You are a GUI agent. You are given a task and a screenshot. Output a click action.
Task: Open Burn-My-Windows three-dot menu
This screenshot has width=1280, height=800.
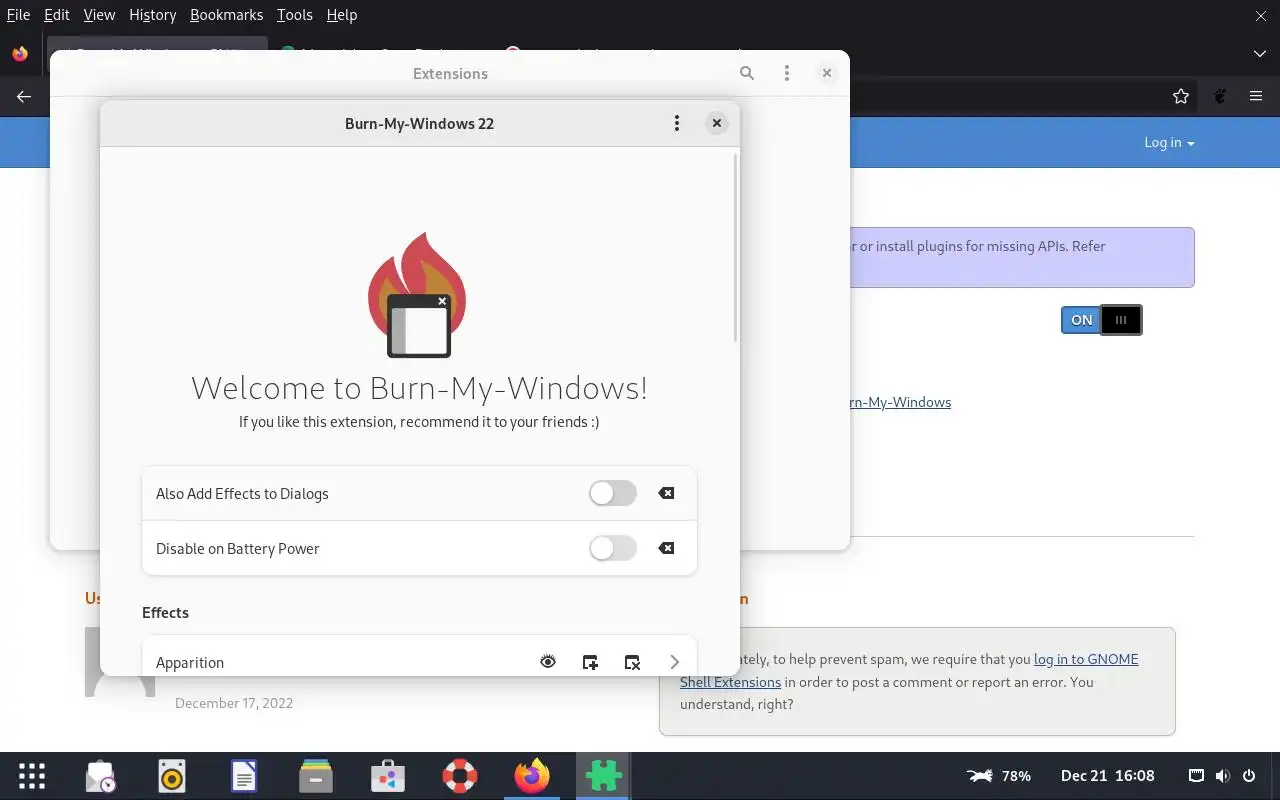[x=677, y=123]
